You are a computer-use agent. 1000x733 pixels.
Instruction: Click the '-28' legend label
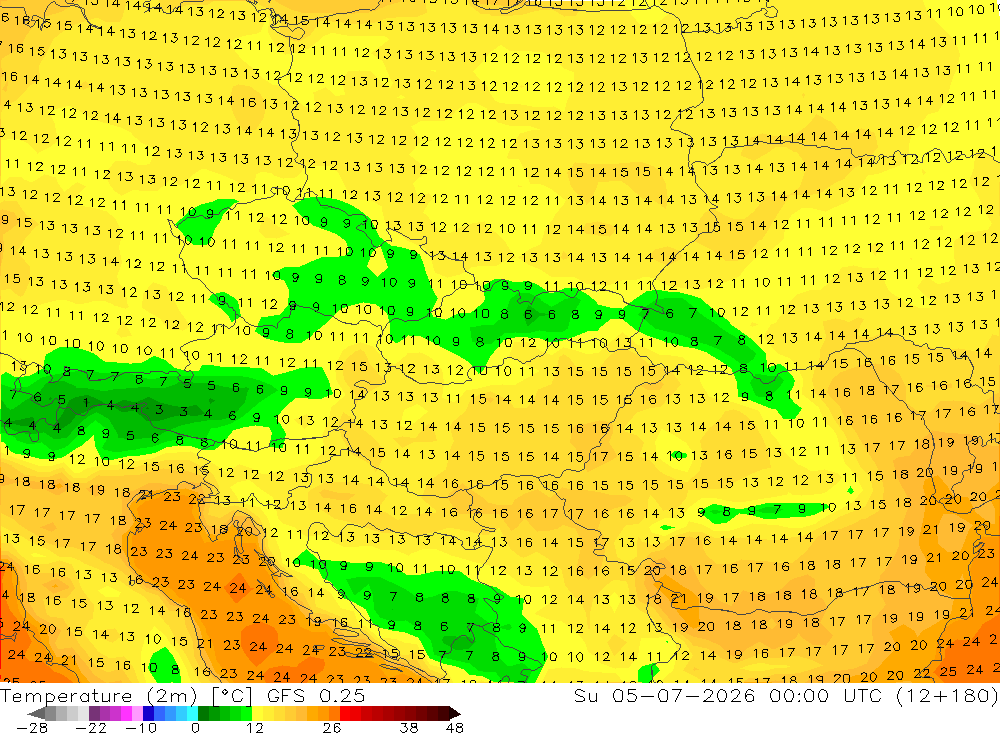tap(31, 727)
